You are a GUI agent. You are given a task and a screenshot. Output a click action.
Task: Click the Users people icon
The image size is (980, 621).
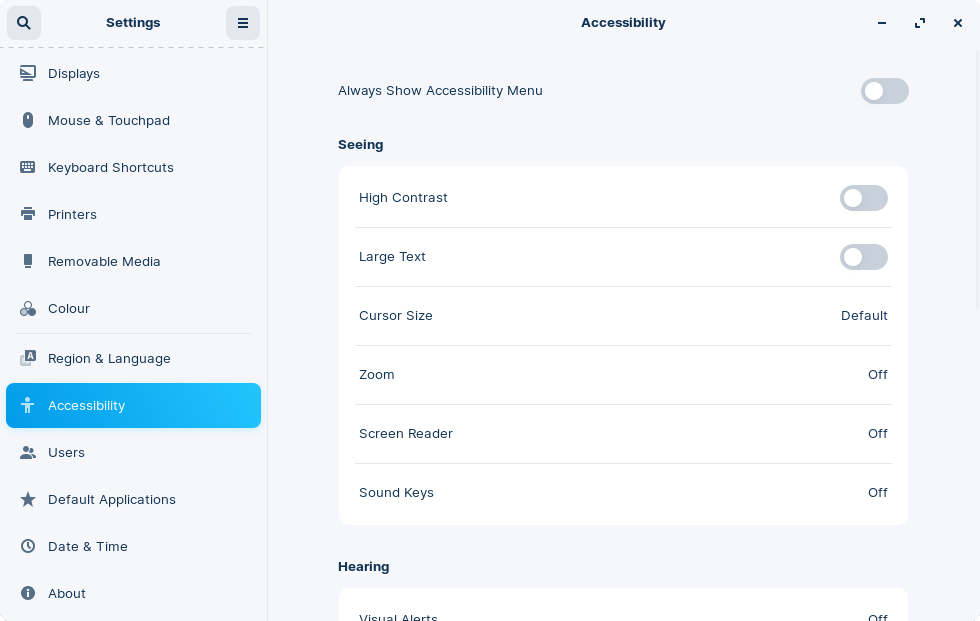tap(29, 452)
